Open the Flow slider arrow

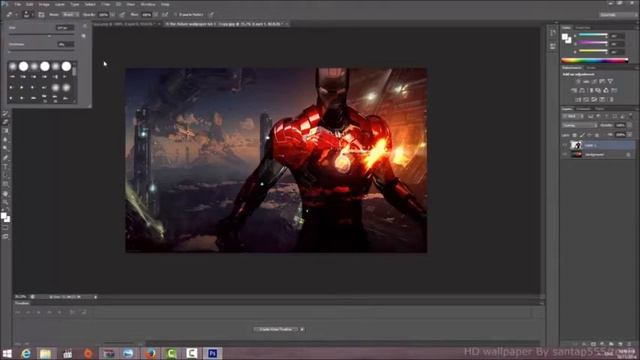pyautogui.click(x=156, y=15)
